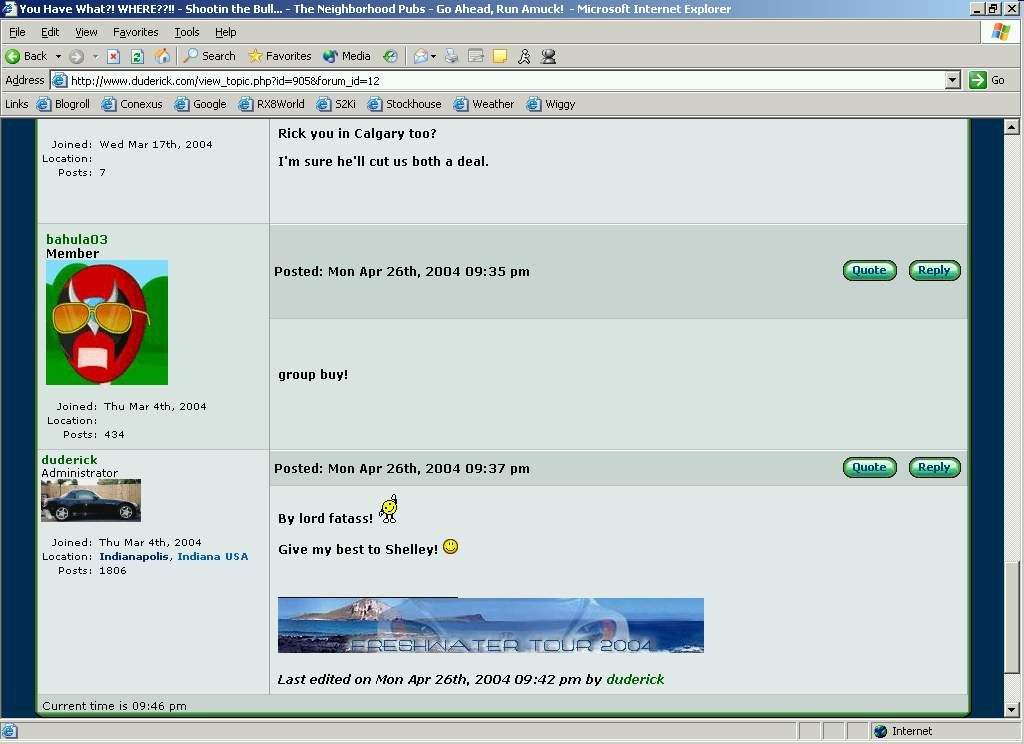The height and width of the screenshot is (744, 1024).
Task: Click the Stop loading icon
Action: coord(114,56)
